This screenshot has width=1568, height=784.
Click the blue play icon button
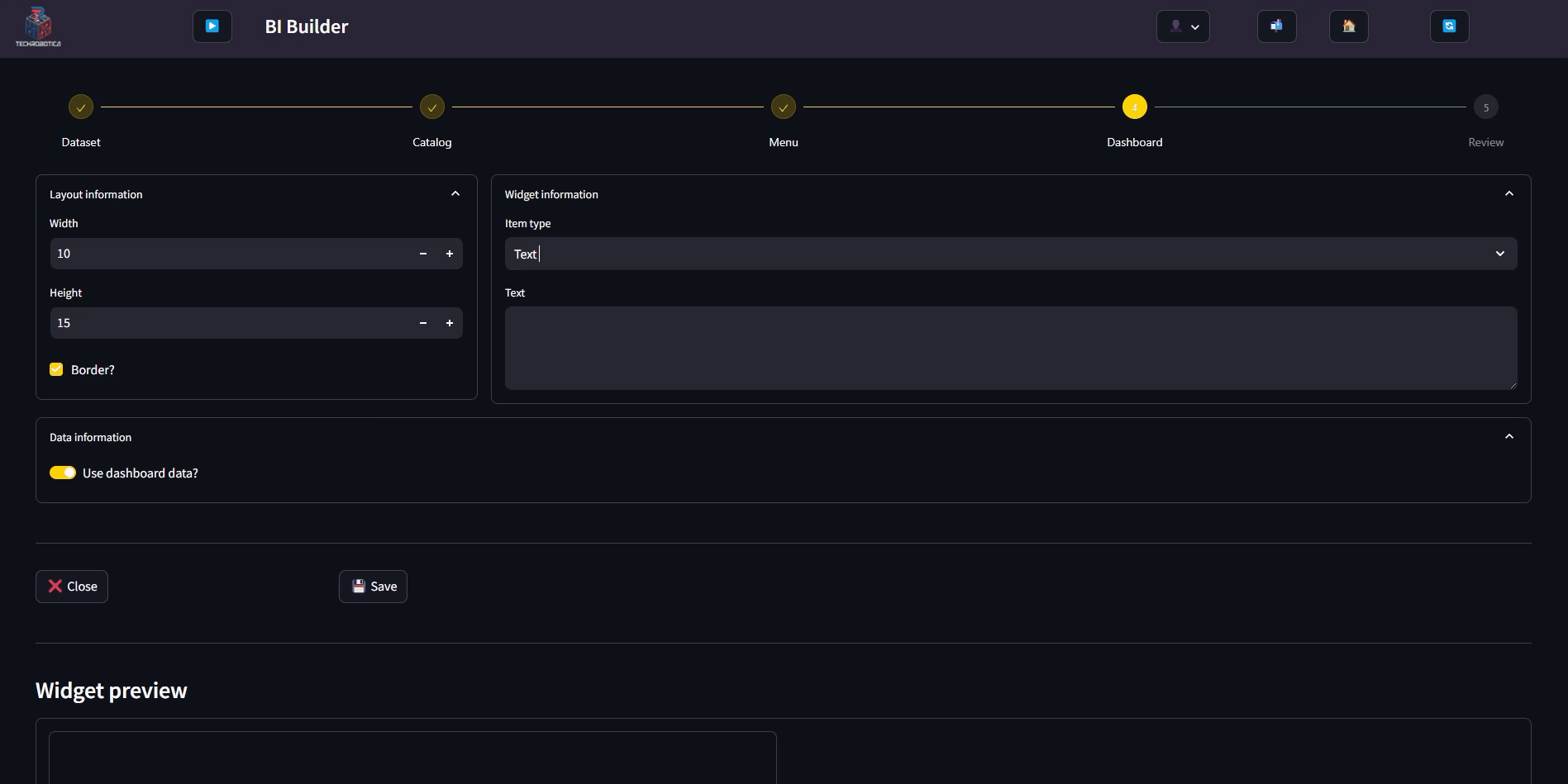click(212, 26)
